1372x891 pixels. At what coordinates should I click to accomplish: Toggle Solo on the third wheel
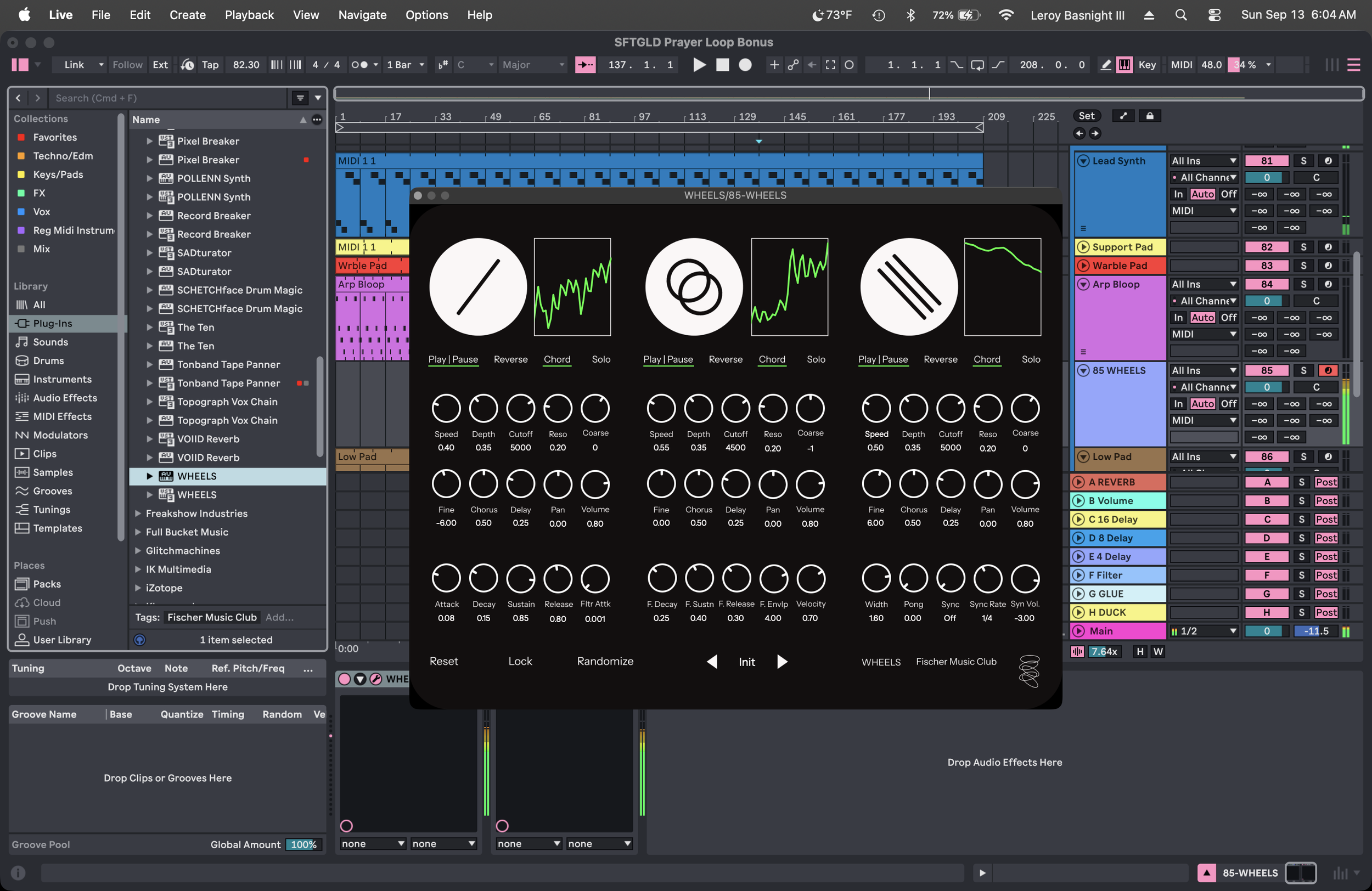coord(1031,359)
